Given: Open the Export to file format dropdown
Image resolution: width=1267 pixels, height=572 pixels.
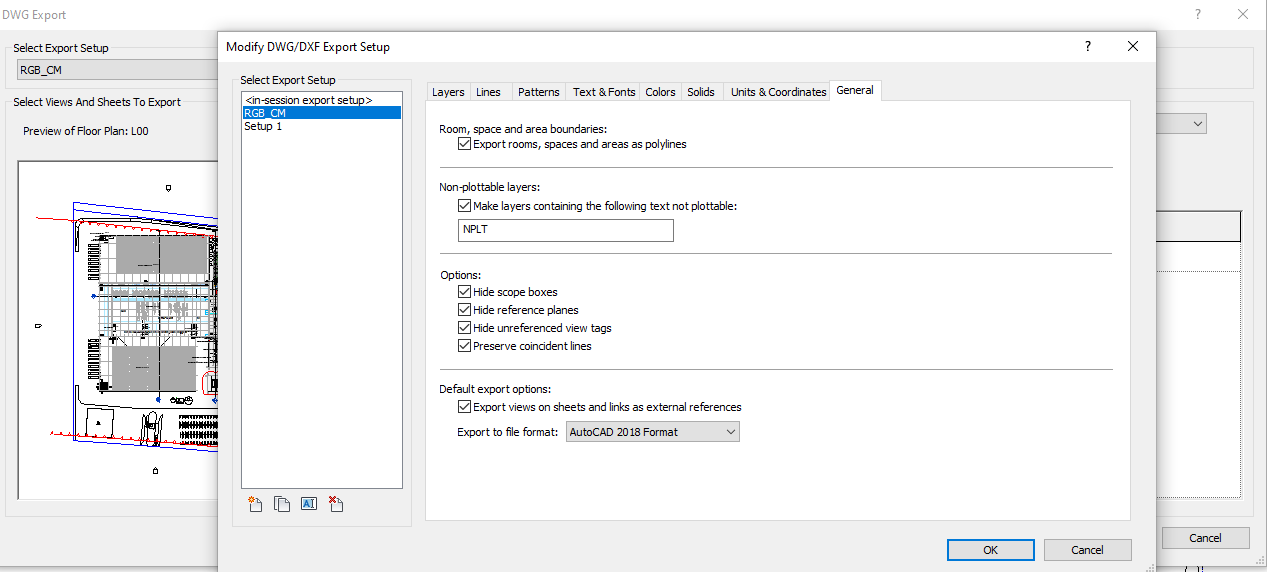Looking at the screenshot, I should pyautogui.click(x=653, y=432).
